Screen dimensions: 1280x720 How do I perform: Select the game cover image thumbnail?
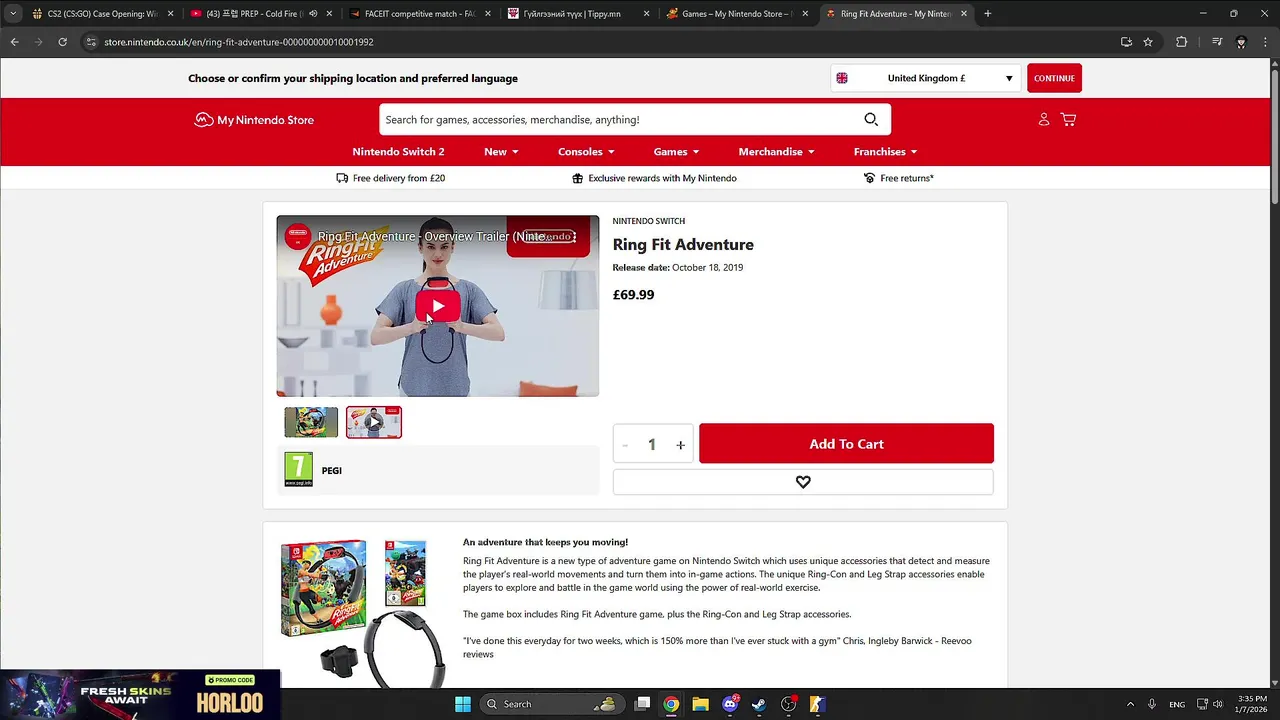(x=311, y=422)
